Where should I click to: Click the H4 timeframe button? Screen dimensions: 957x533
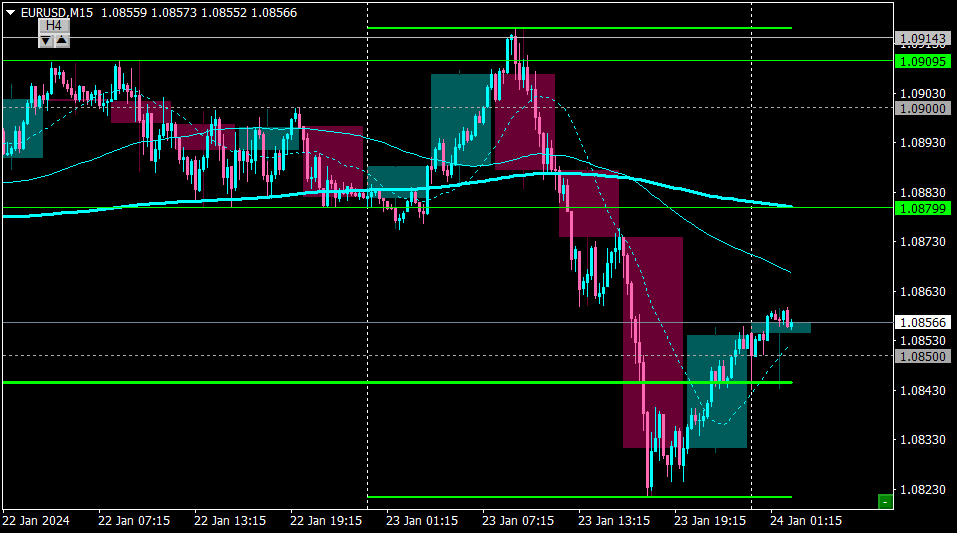[x=54, y=26]
